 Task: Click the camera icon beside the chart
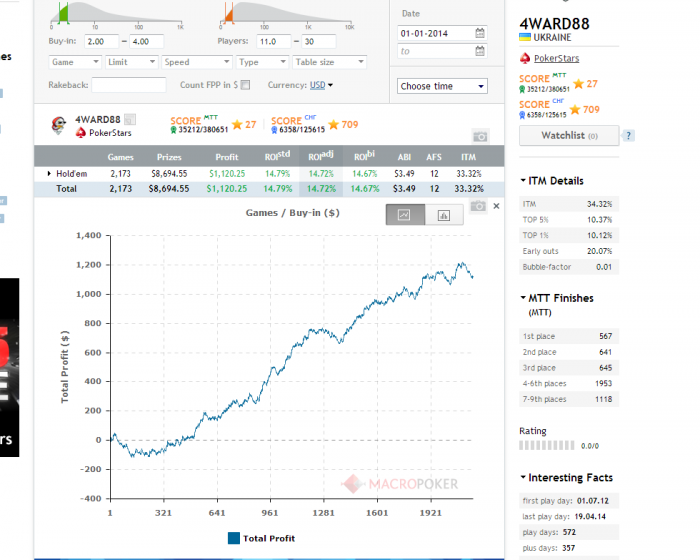[478, 206]
